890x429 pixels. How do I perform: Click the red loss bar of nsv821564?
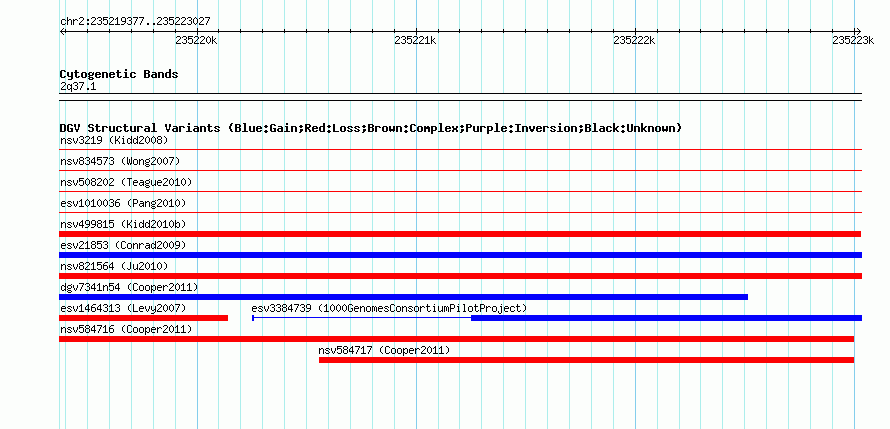(460, 276)
